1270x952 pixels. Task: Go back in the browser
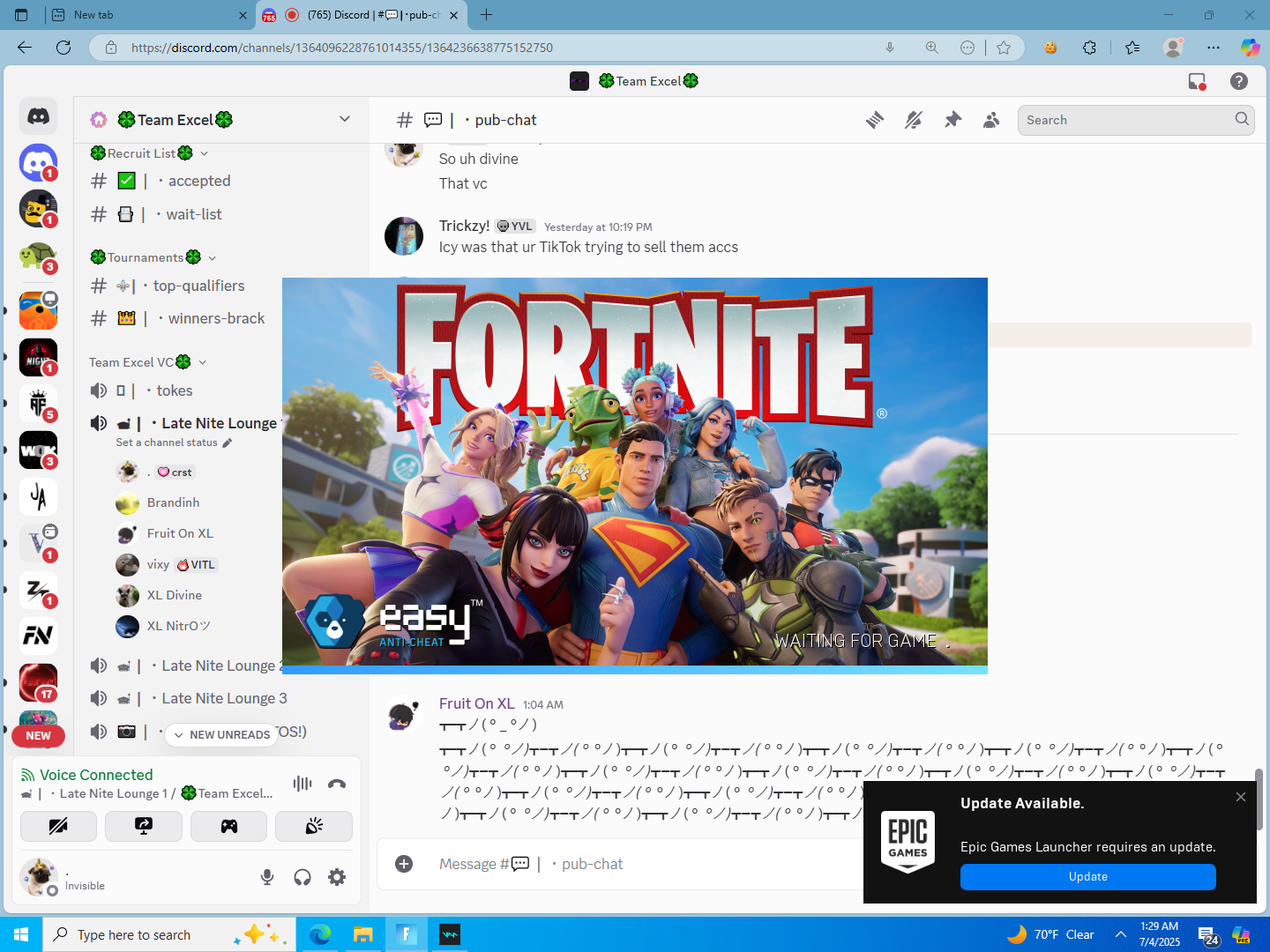[25, 48]
